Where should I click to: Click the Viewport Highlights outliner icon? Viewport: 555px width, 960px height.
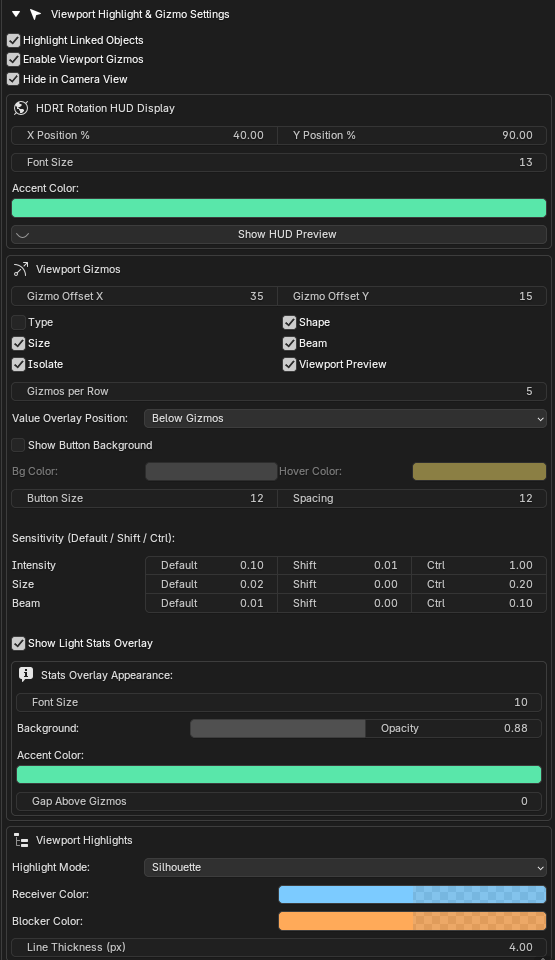pos(21,841)
